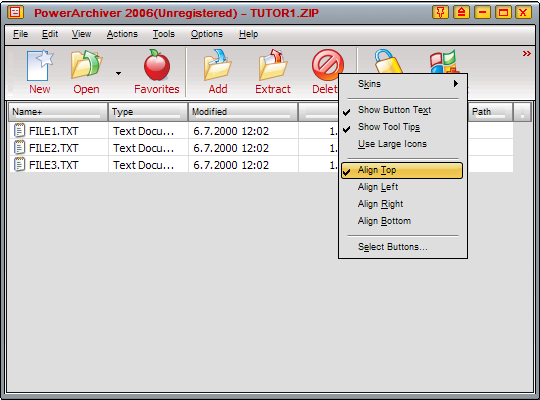The image size is (540, 400).
Task: Select Align Top option
Action: pos(402,170)
